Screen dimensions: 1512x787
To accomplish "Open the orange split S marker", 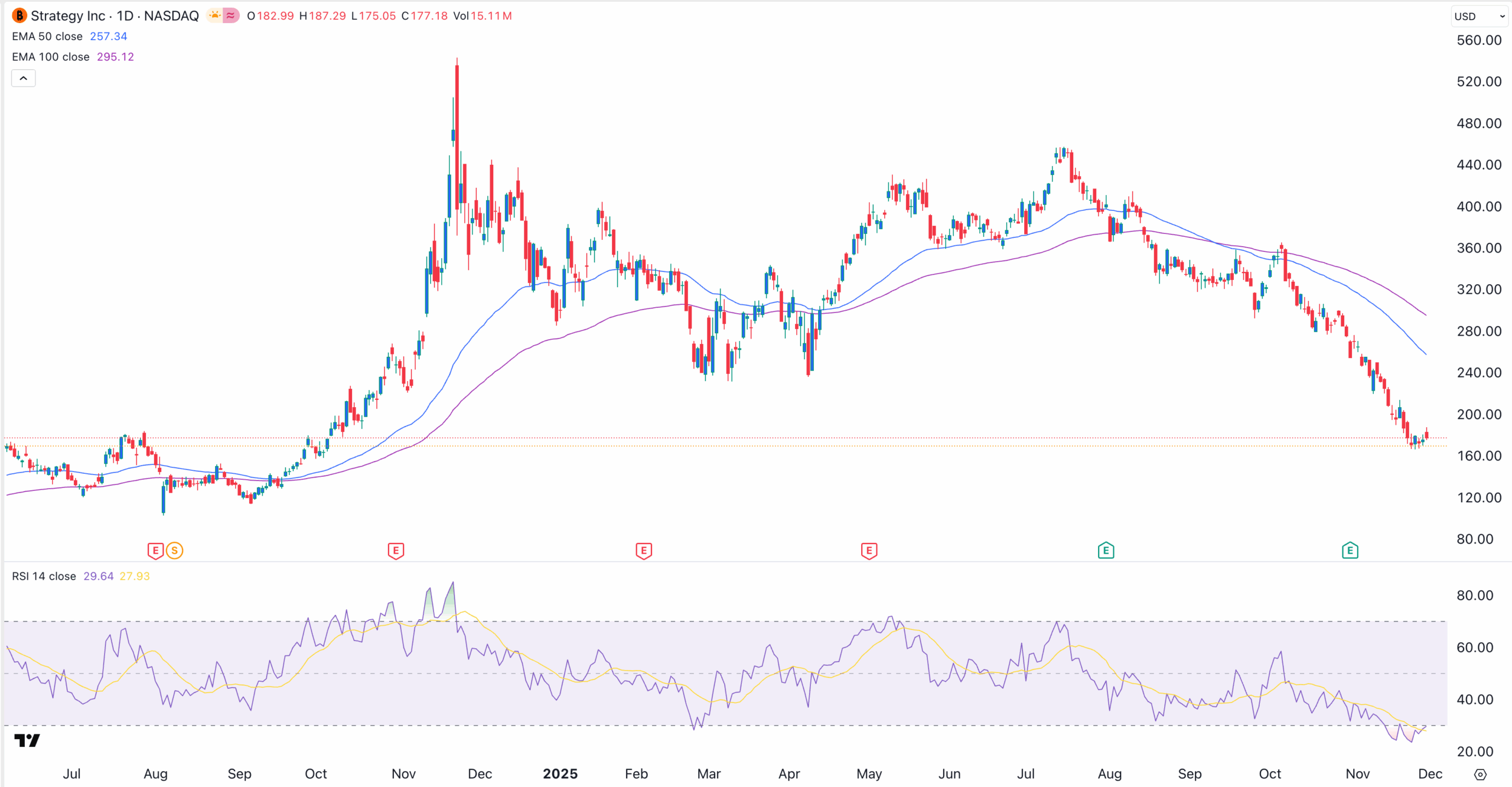I will point(174,551).
